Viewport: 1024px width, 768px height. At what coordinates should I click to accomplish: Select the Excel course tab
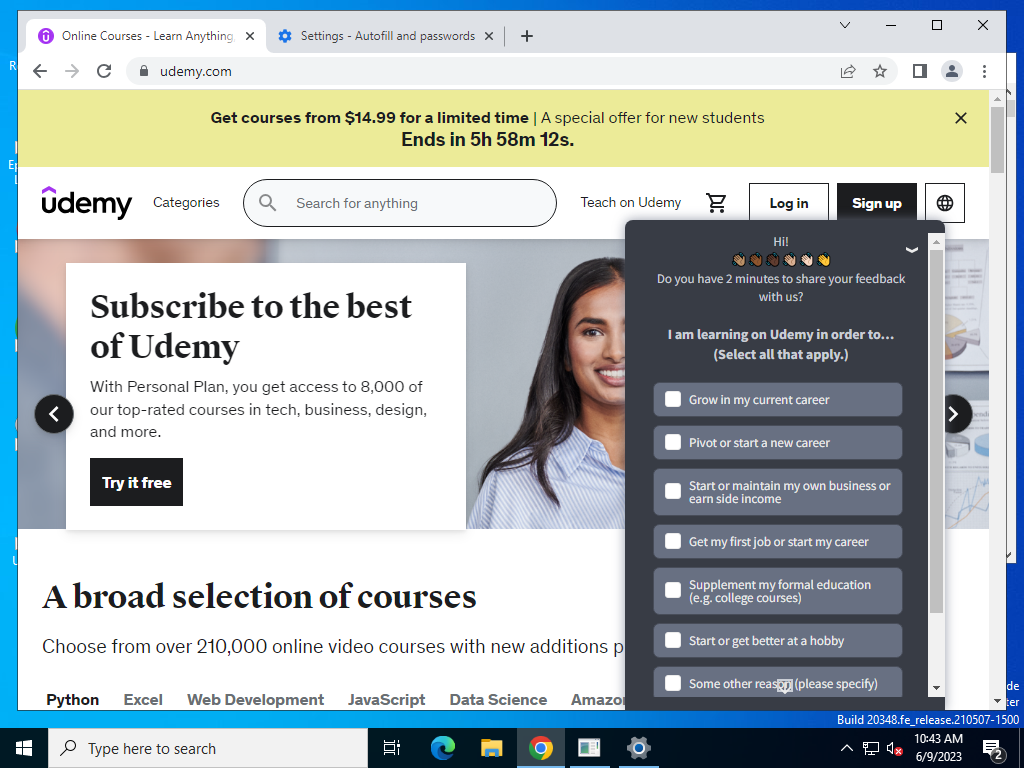click(x=143, y=699)
